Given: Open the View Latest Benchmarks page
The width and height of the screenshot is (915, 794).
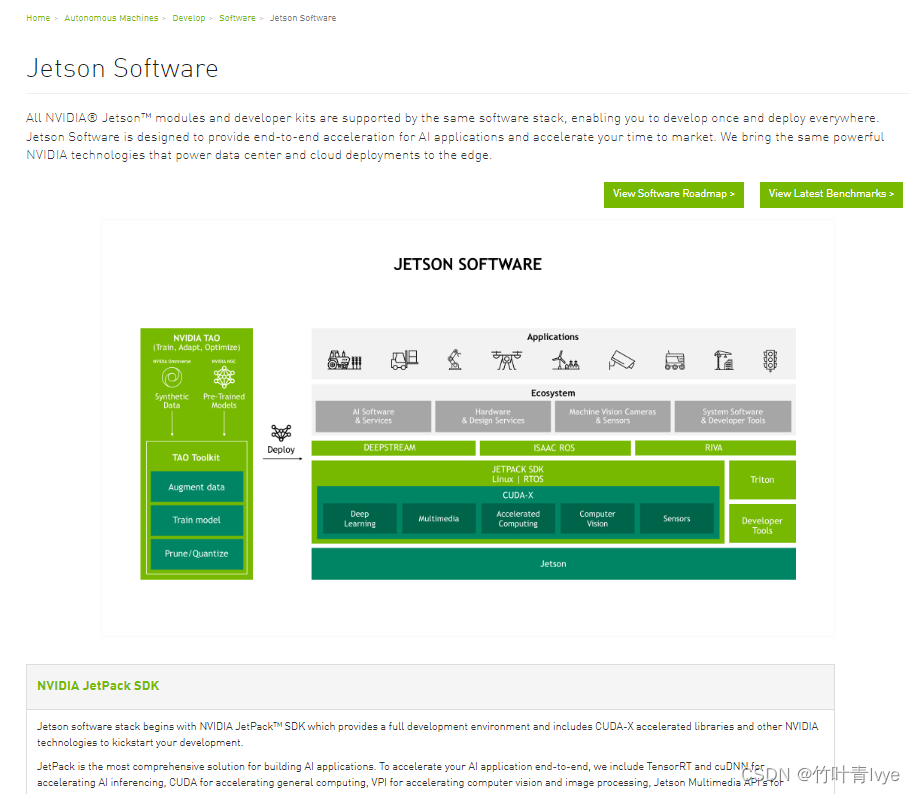Looking at the screenshot, I should (x=831, y=194).
